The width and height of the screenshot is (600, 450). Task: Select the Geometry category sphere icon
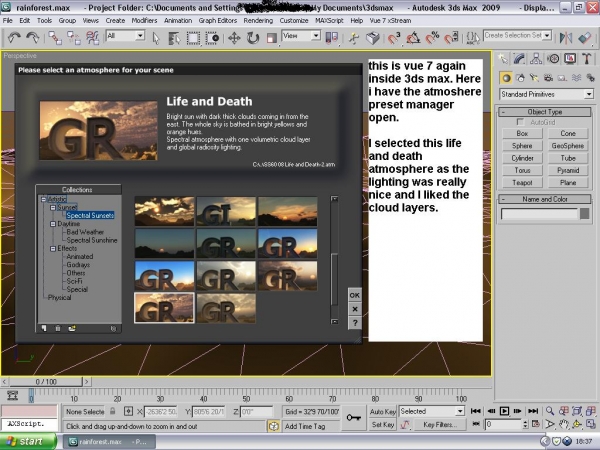[x=506, y=78]
